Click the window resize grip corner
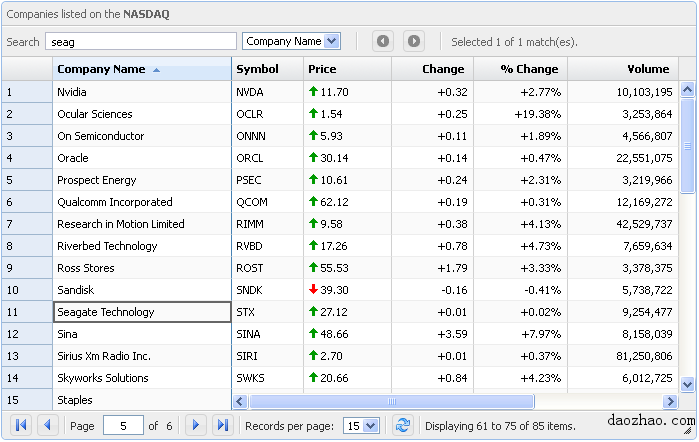The image size is (699, 442). (690, 431)
